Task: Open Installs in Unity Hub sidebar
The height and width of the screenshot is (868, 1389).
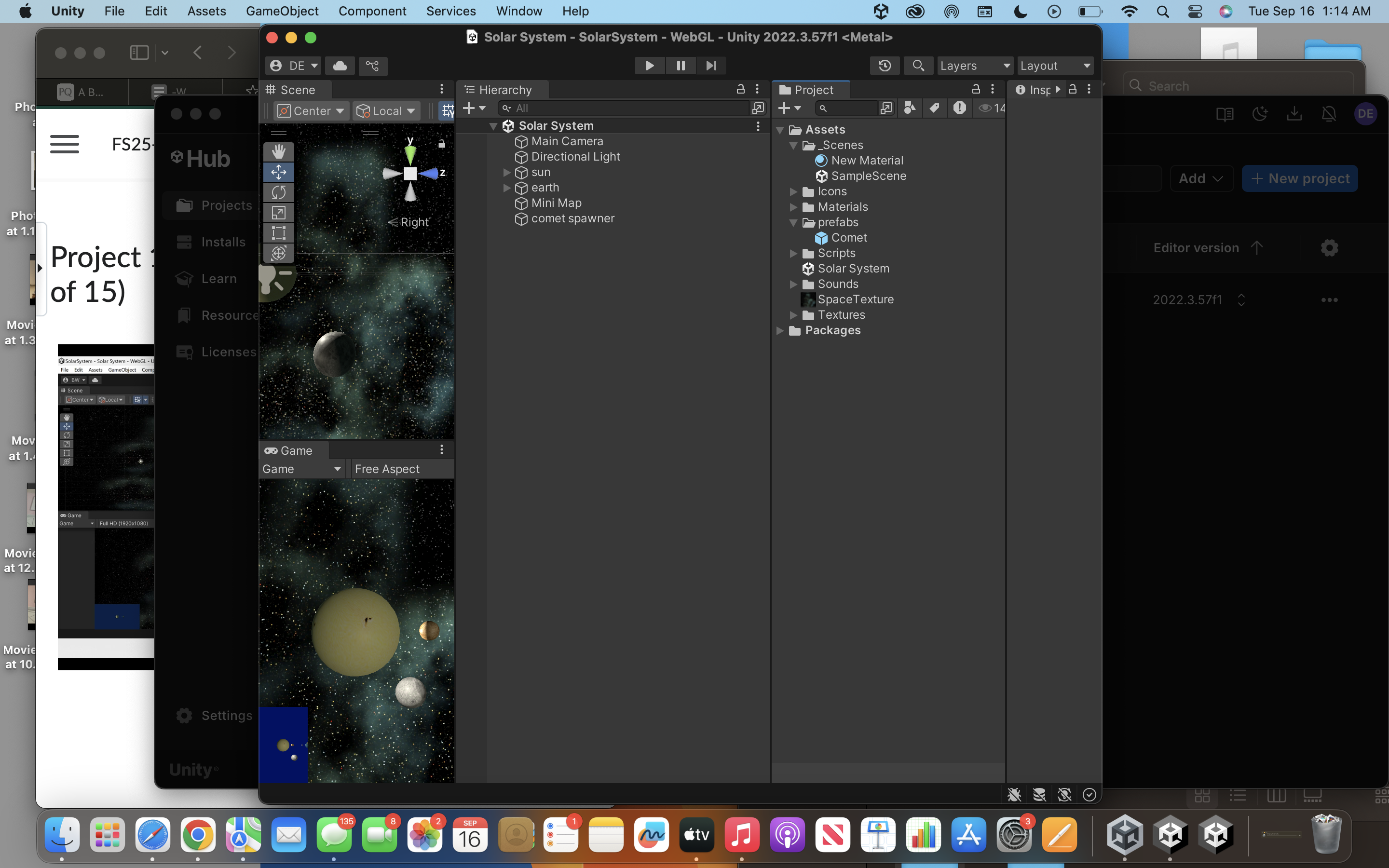Action: coord(223,242)
